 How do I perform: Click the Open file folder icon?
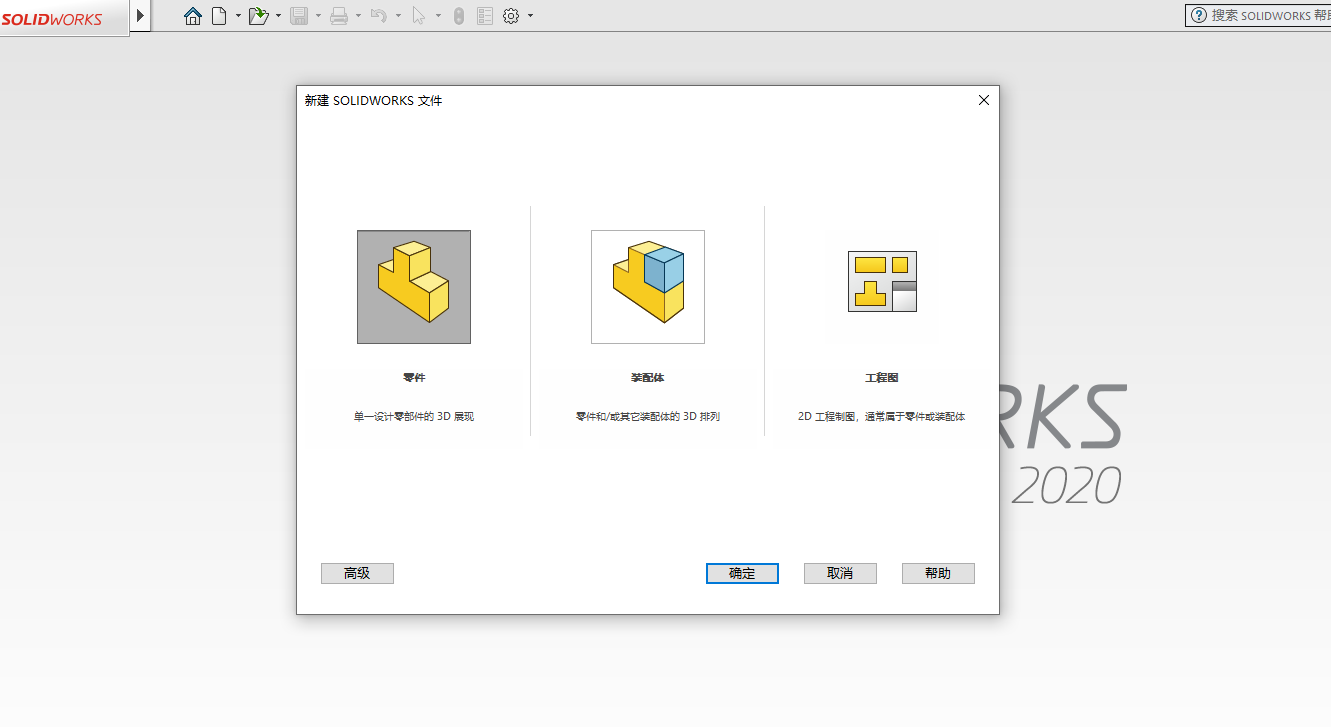coord(258,16)
